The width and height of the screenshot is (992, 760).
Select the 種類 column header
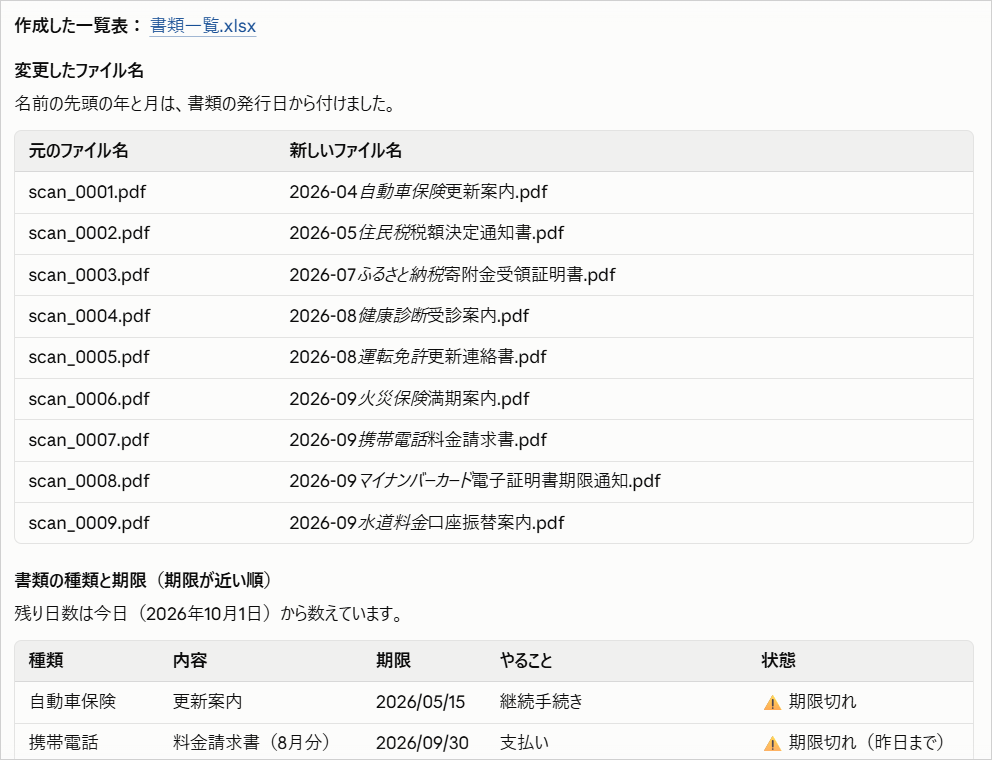point(46,661)
